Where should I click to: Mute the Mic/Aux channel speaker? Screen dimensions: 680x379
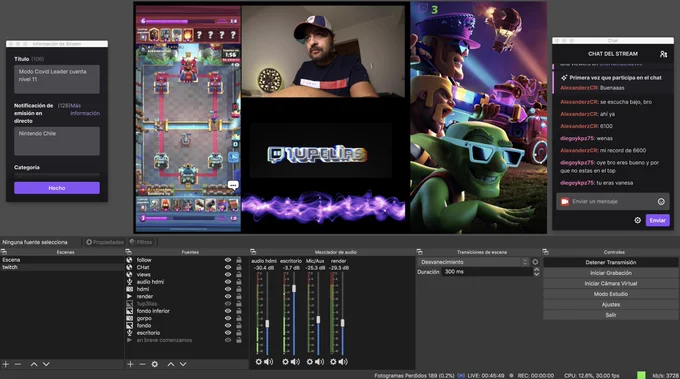tap(320, 362)
